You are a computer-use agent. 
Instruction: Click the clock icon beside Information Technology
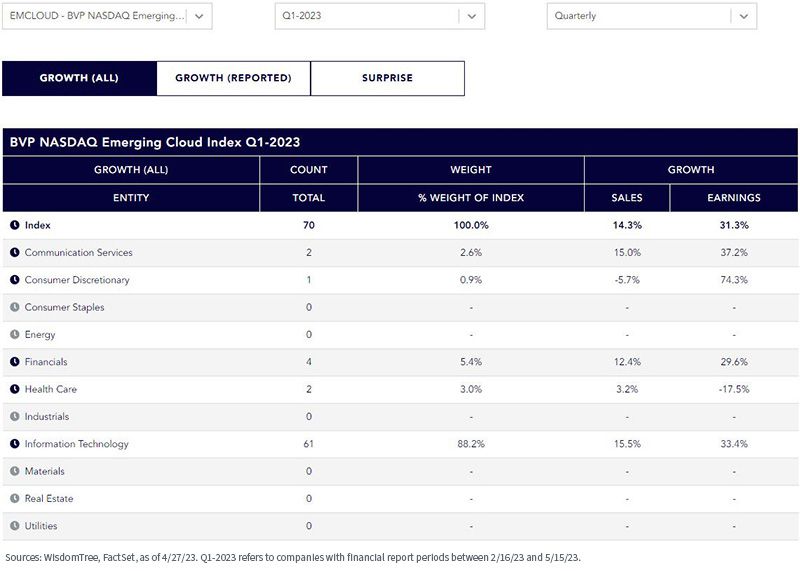coord(15,444)
